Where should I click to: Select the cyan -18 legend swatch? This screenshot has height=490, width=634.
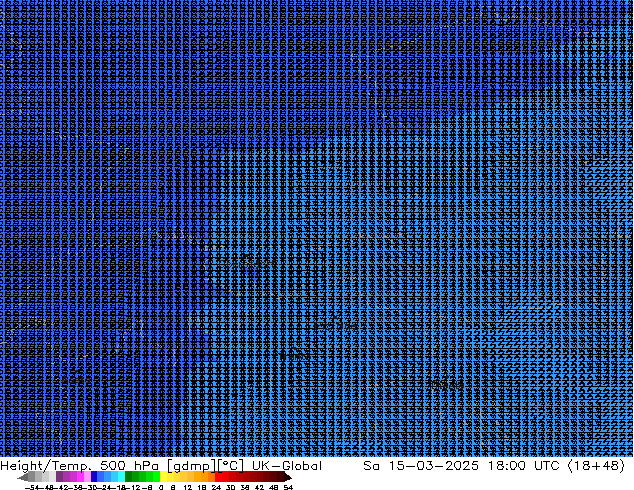pos(122,477)
